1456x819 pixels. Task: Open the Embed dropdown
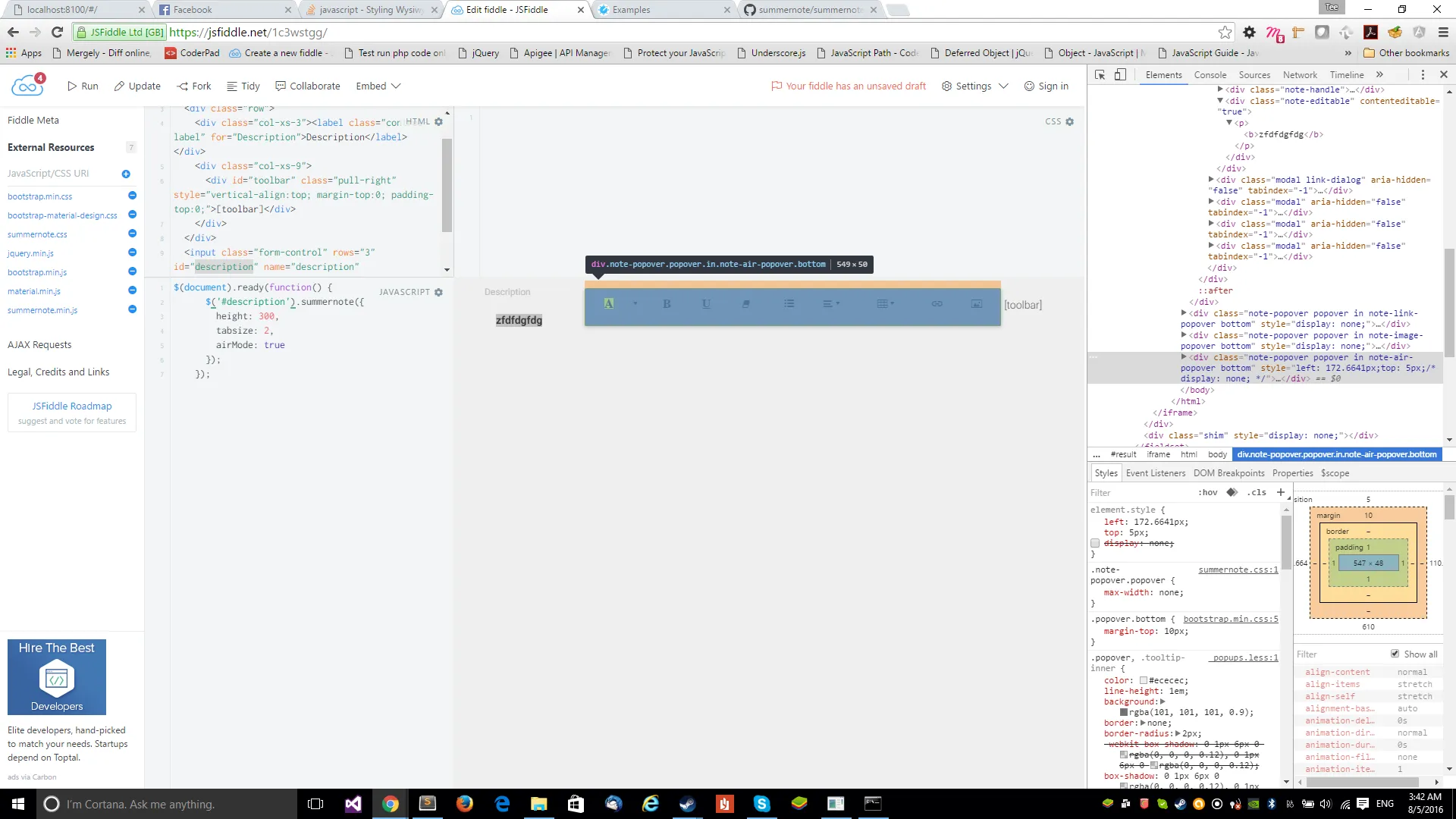(378, 86)
